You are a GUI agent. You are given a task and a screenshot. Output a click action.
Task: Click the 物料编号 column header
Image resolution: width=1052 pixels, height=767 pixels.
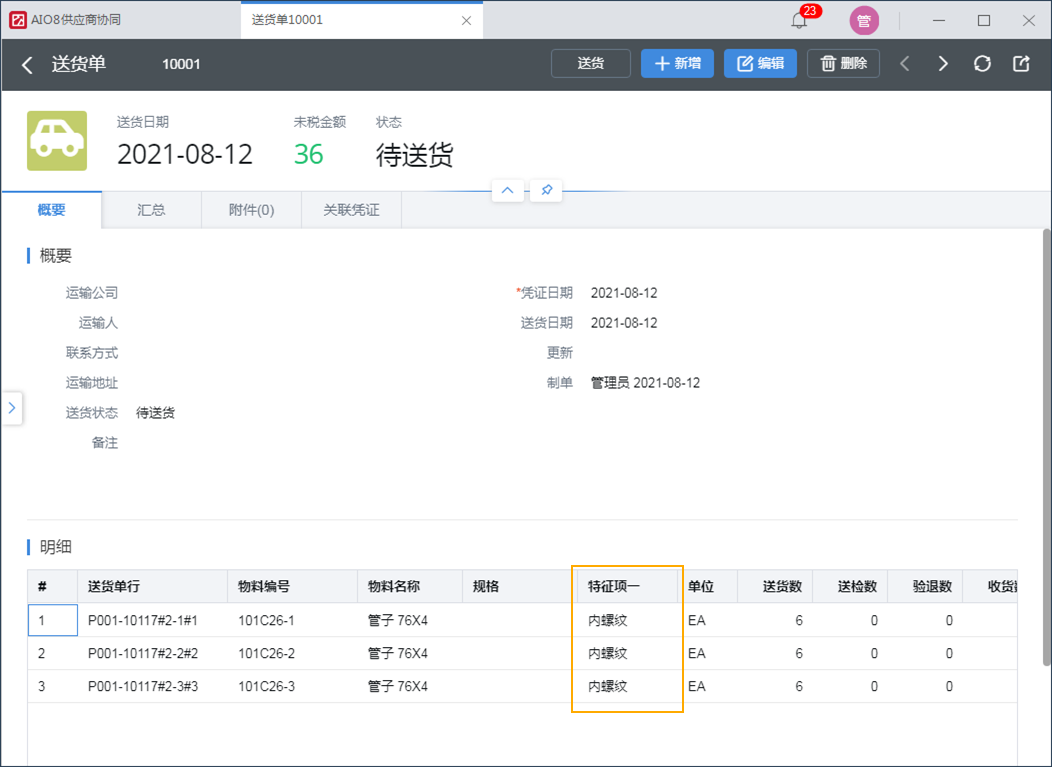(x=292, y=586)
